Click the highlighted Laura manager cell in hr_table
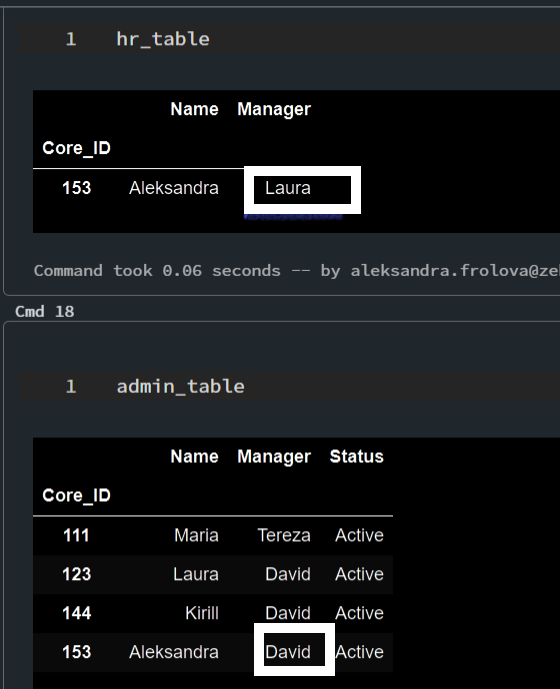Viewport: 560px width, 689px height. pyautogui.click(x=302, y=190)
